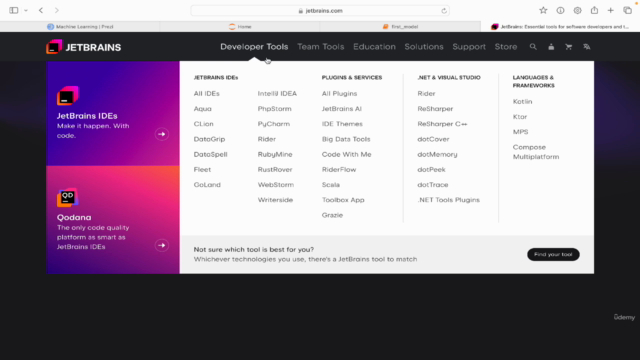The image size is (640, 360).
Task: Click the JetBrains IDEs product icon
Action: 68,96
